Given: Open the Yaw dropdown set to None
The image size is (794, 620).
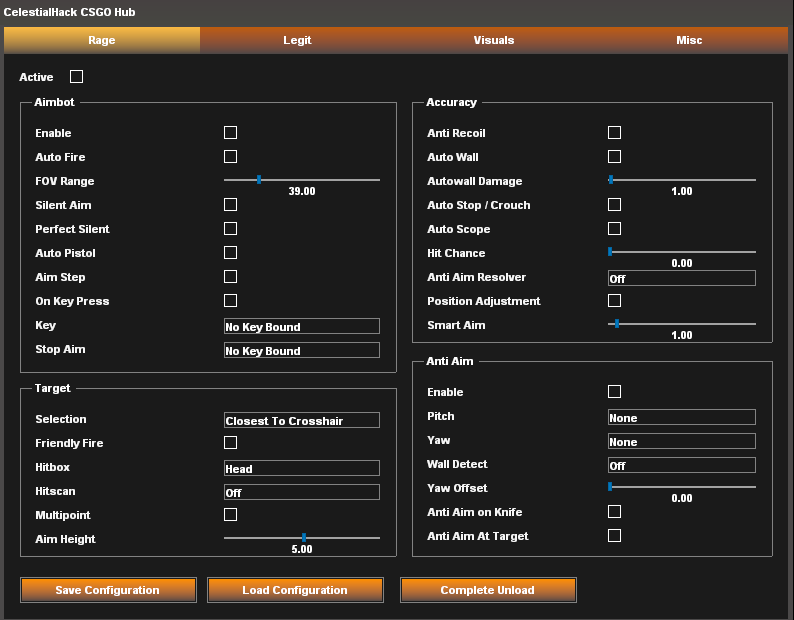Looking at the screenshot, I should coord(682,441).
